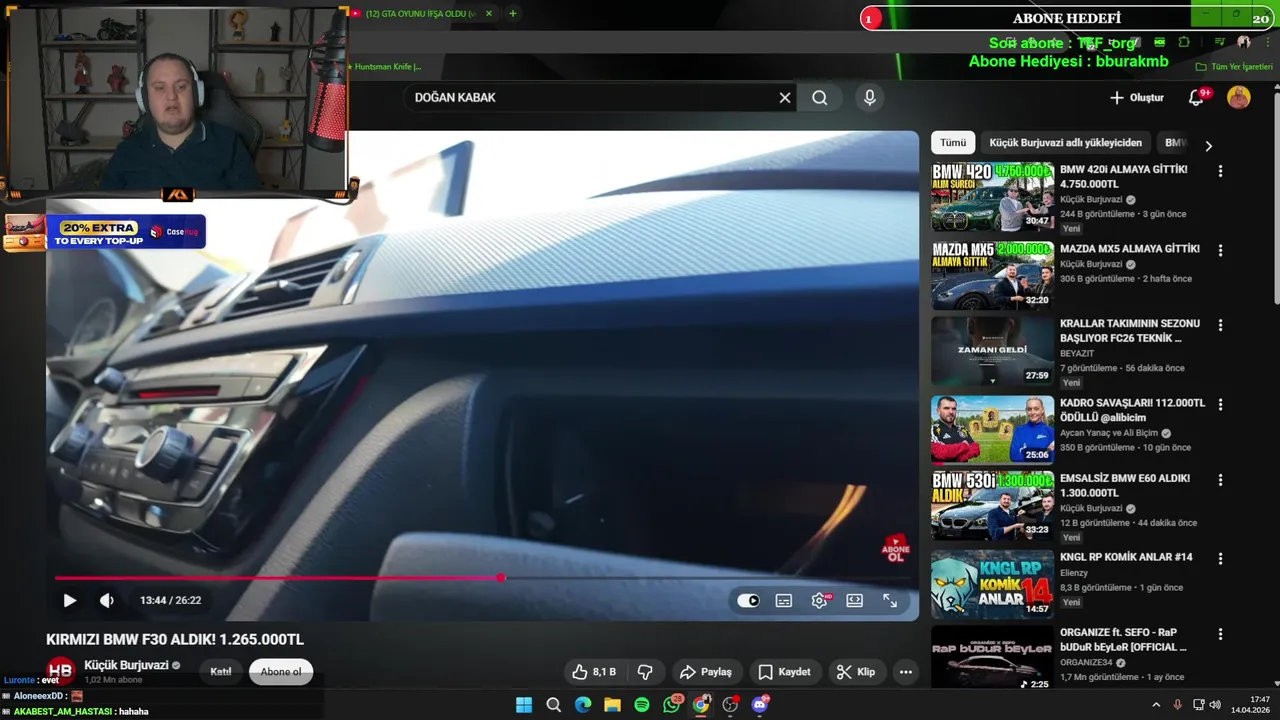Image resolution: width=1280 pixels, height=720 pixels.
Task: Like the video with the 8,1 B thumbs-up
Action: [594, 672]
